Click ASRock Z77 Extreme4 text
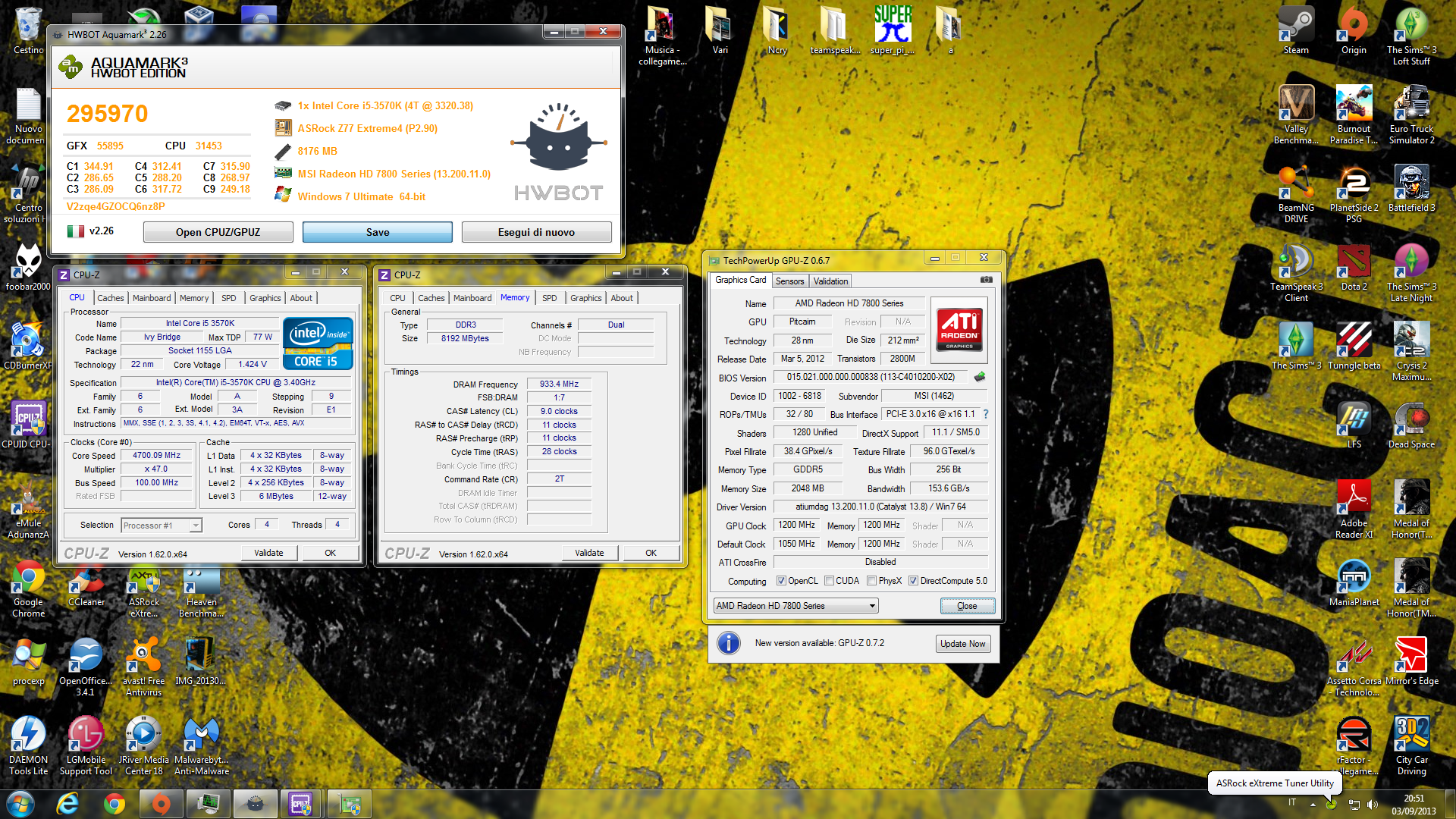 point(368,128)
